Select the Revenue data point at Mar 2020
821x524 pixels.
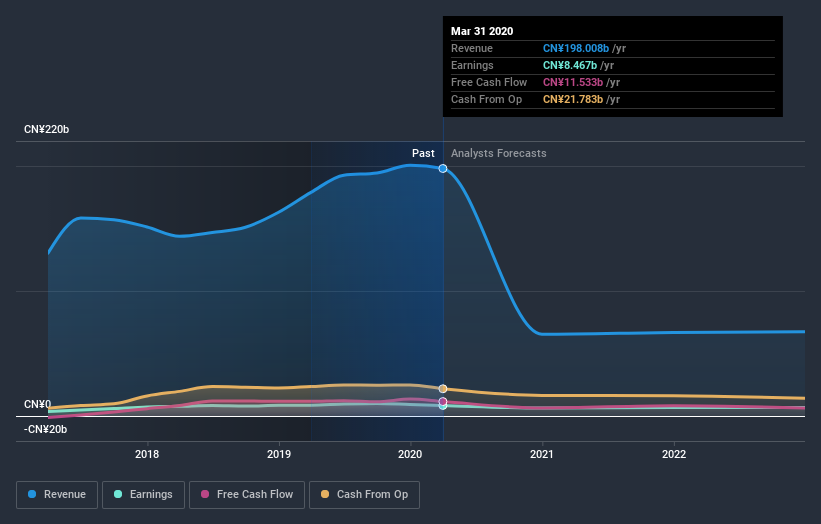point(443,169)
